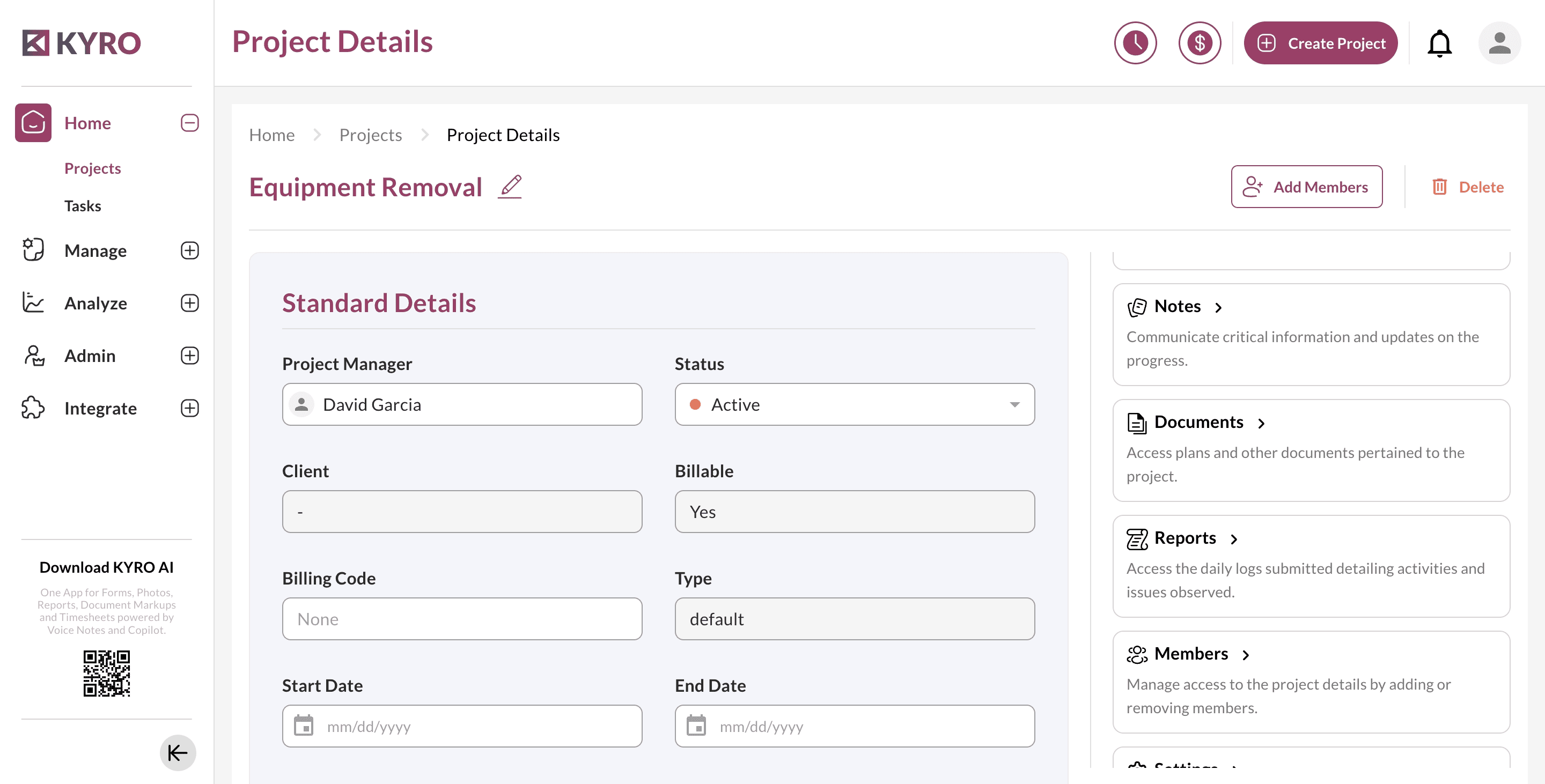This screenshot has height=784, width=1545.
Task: Click the Download KYRO AI text
Action: [107, 567]
